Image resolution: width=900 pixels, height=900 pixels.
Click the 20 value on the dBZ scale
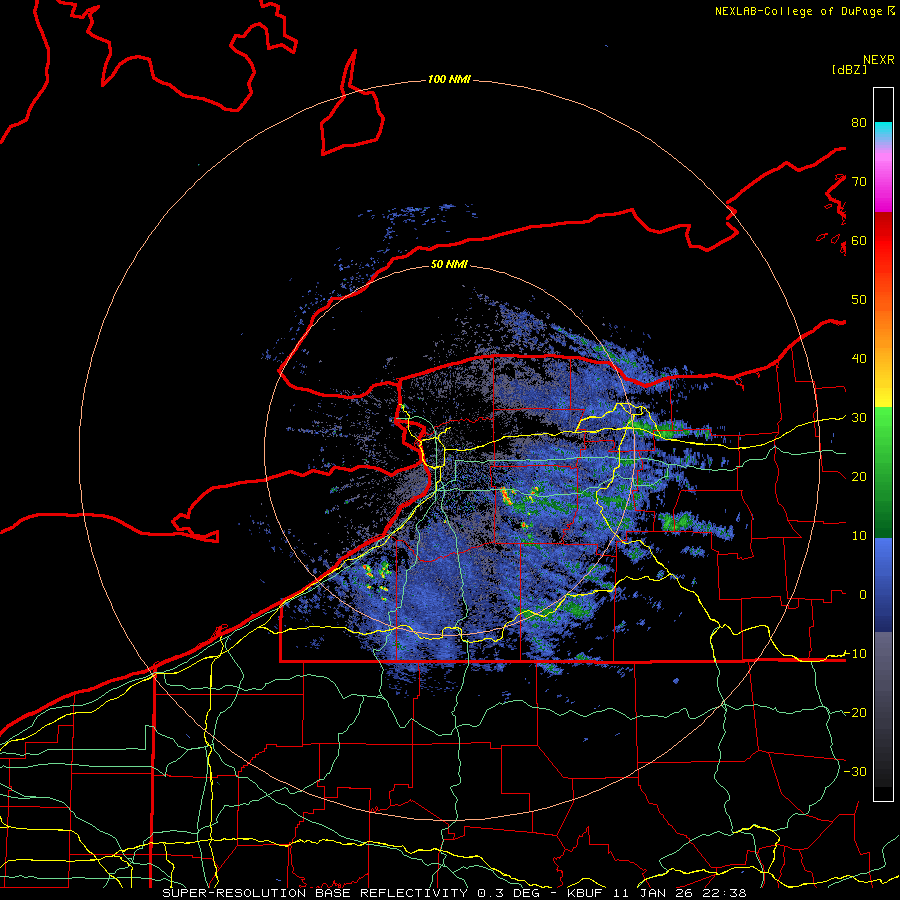coord(859,477)
